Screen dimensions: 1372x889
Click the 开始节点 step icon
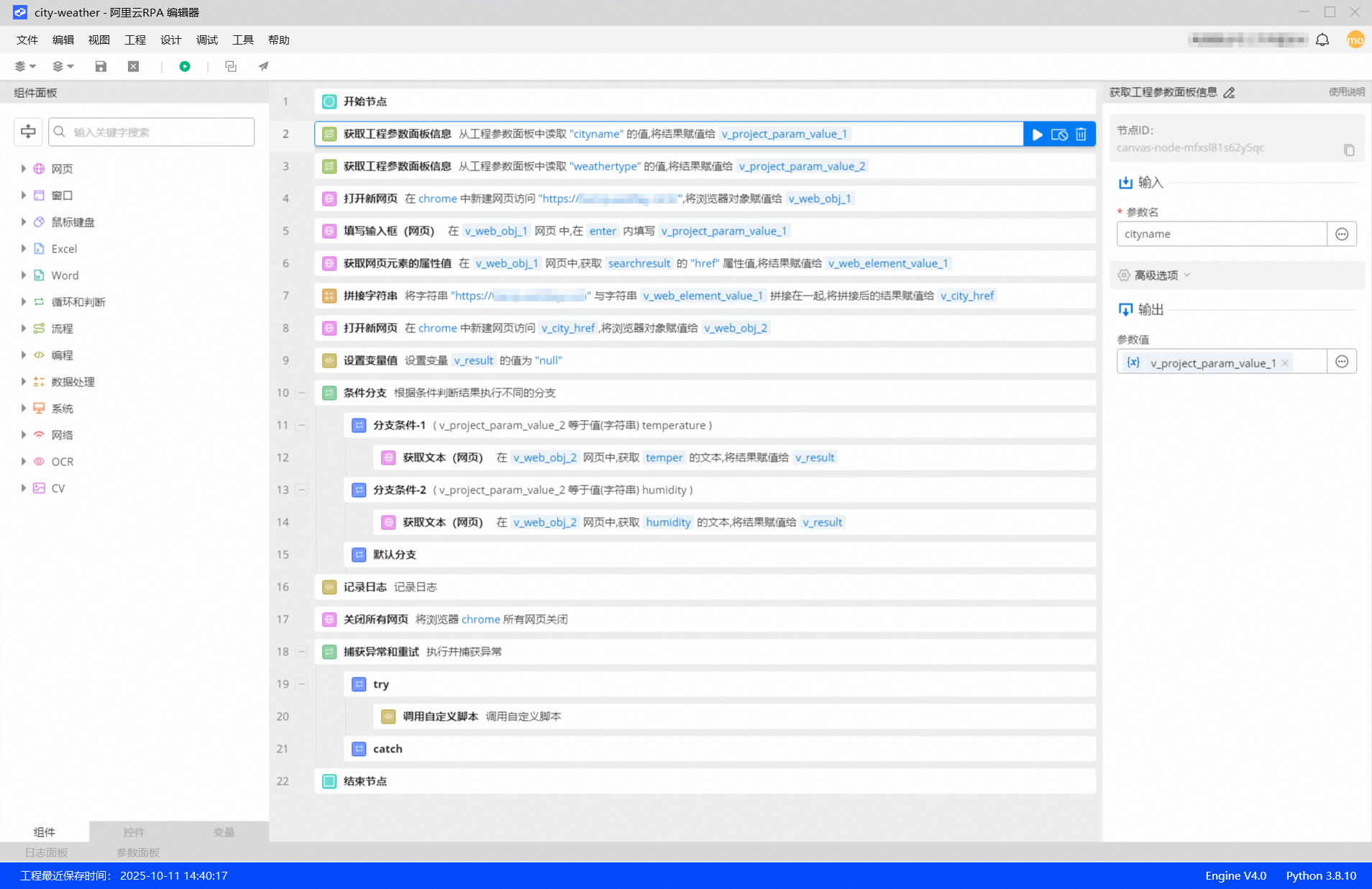(329, 101)
